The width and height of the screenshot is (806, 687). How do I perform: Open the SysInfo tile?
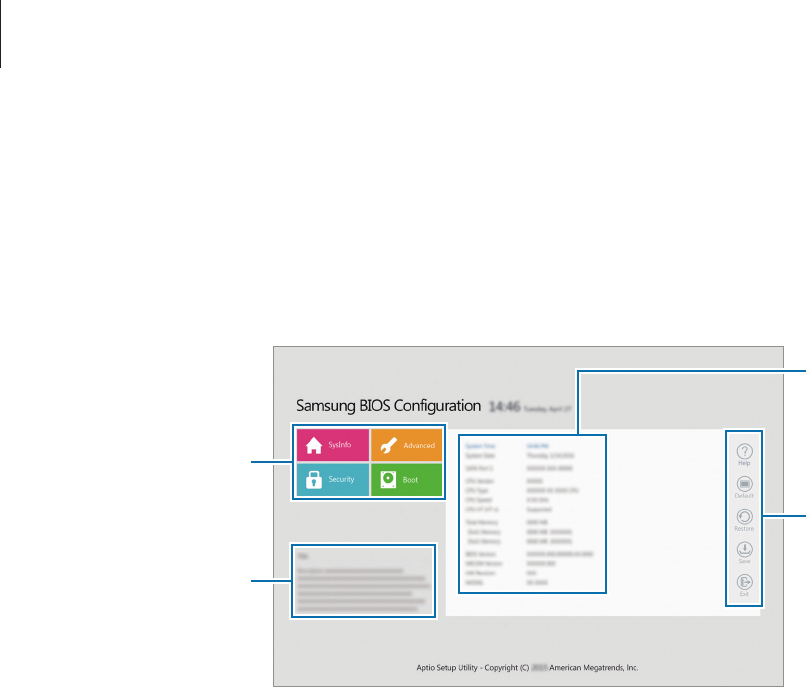[x=333, y=445]
